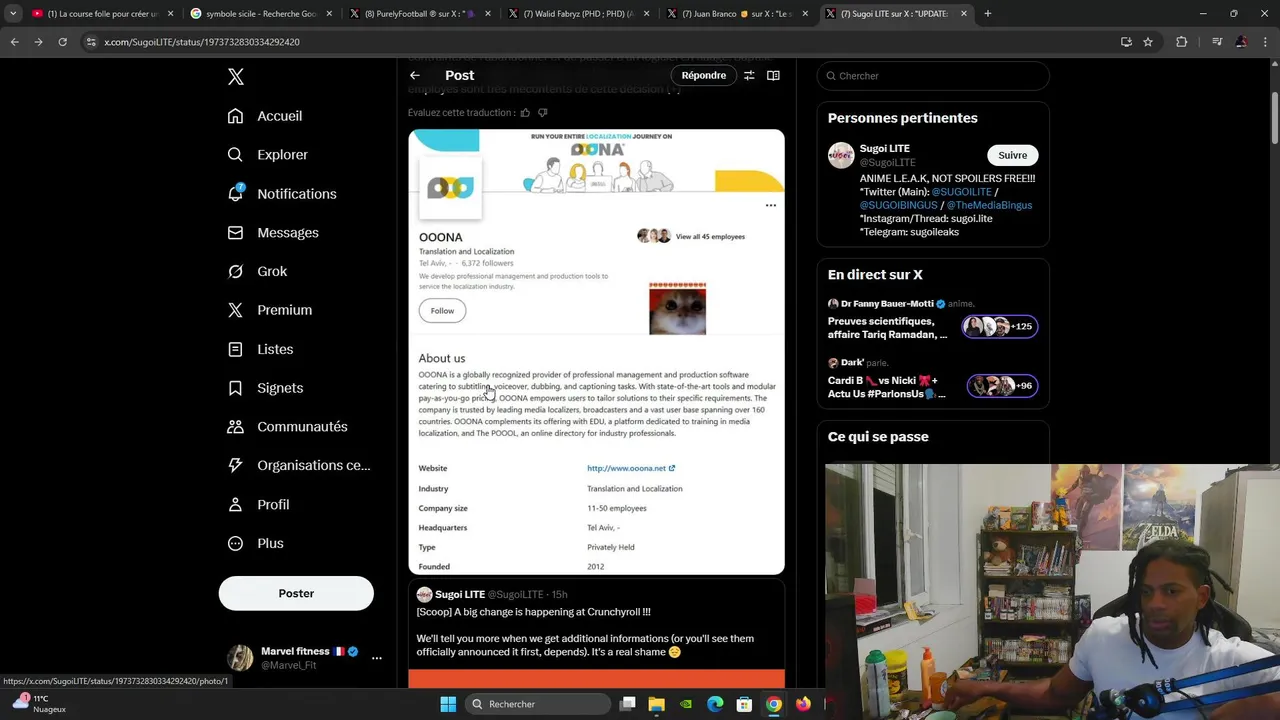The width and height of the screenshot is (1280, 720).
Task: Rate translation with thumbs down
Action: (x=542, y=113)
